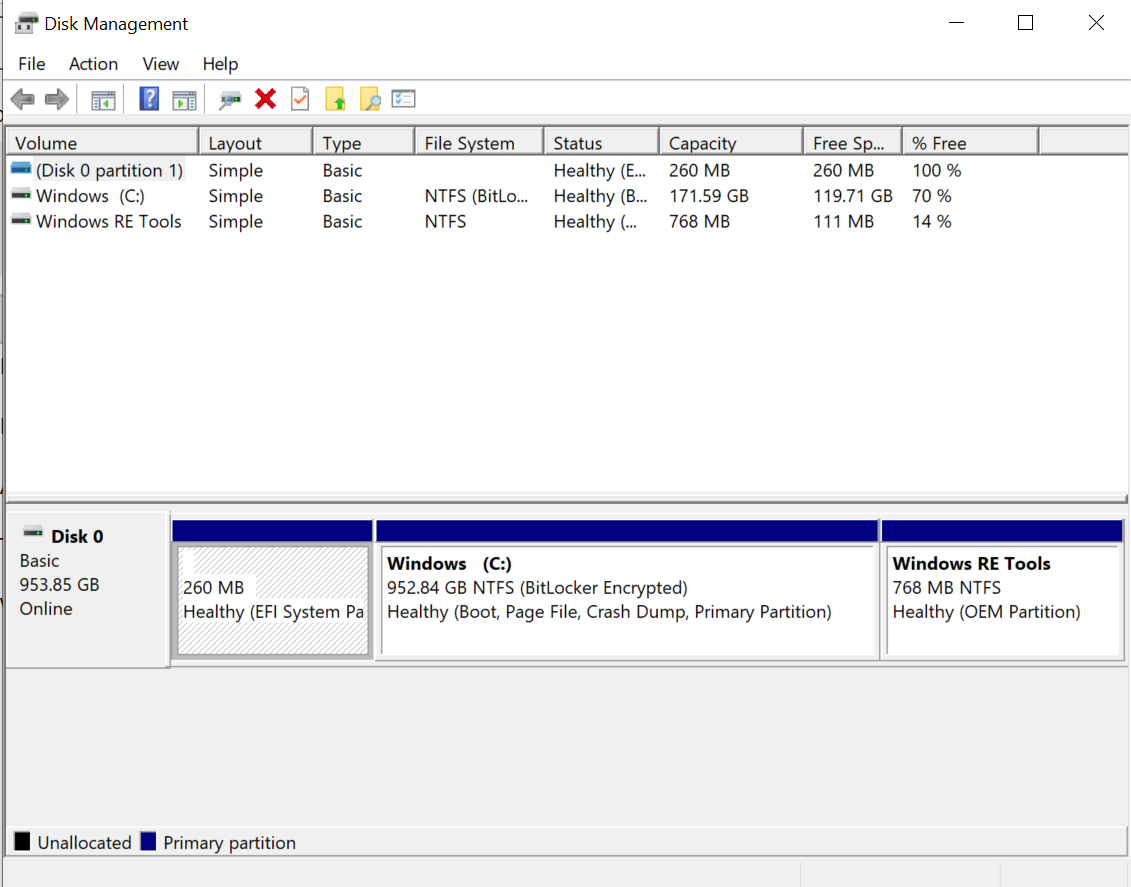Maximize the Disk Management window
1131x887 pixels.
coord(1025,23)
